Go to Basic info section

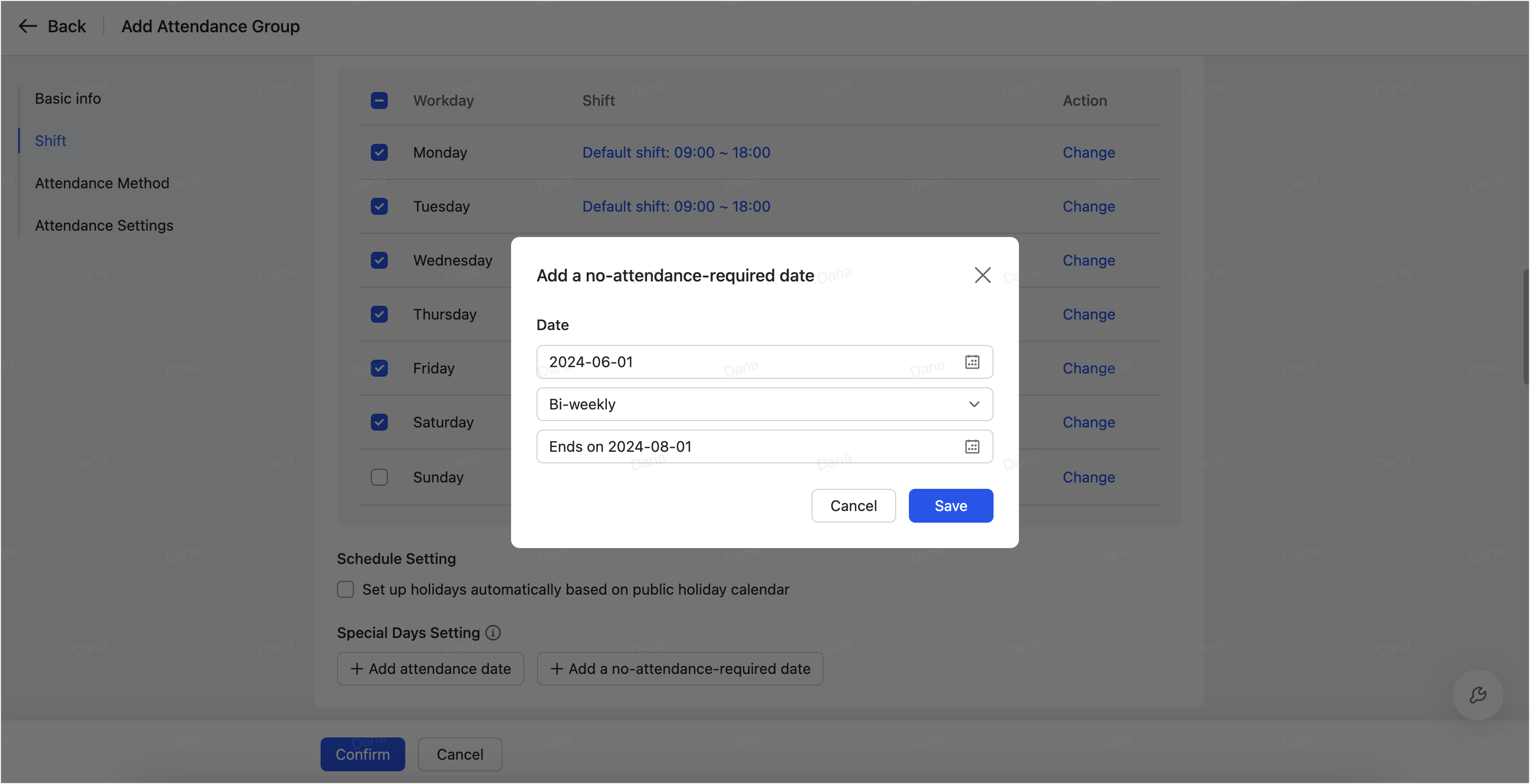[x=68, y=98]
